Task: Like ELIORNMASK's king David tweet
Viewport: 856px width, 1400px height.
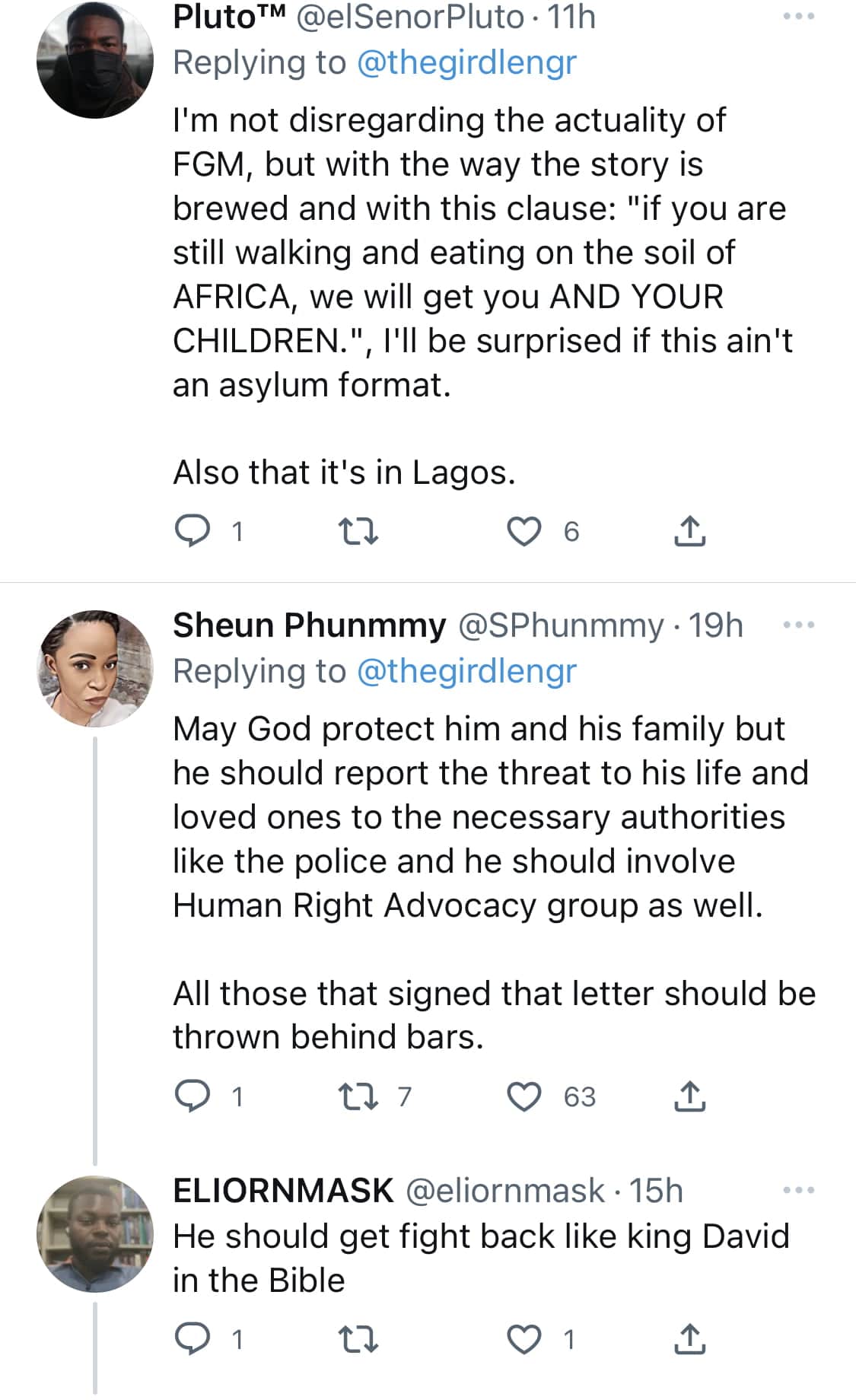Action: [524, 1338]
